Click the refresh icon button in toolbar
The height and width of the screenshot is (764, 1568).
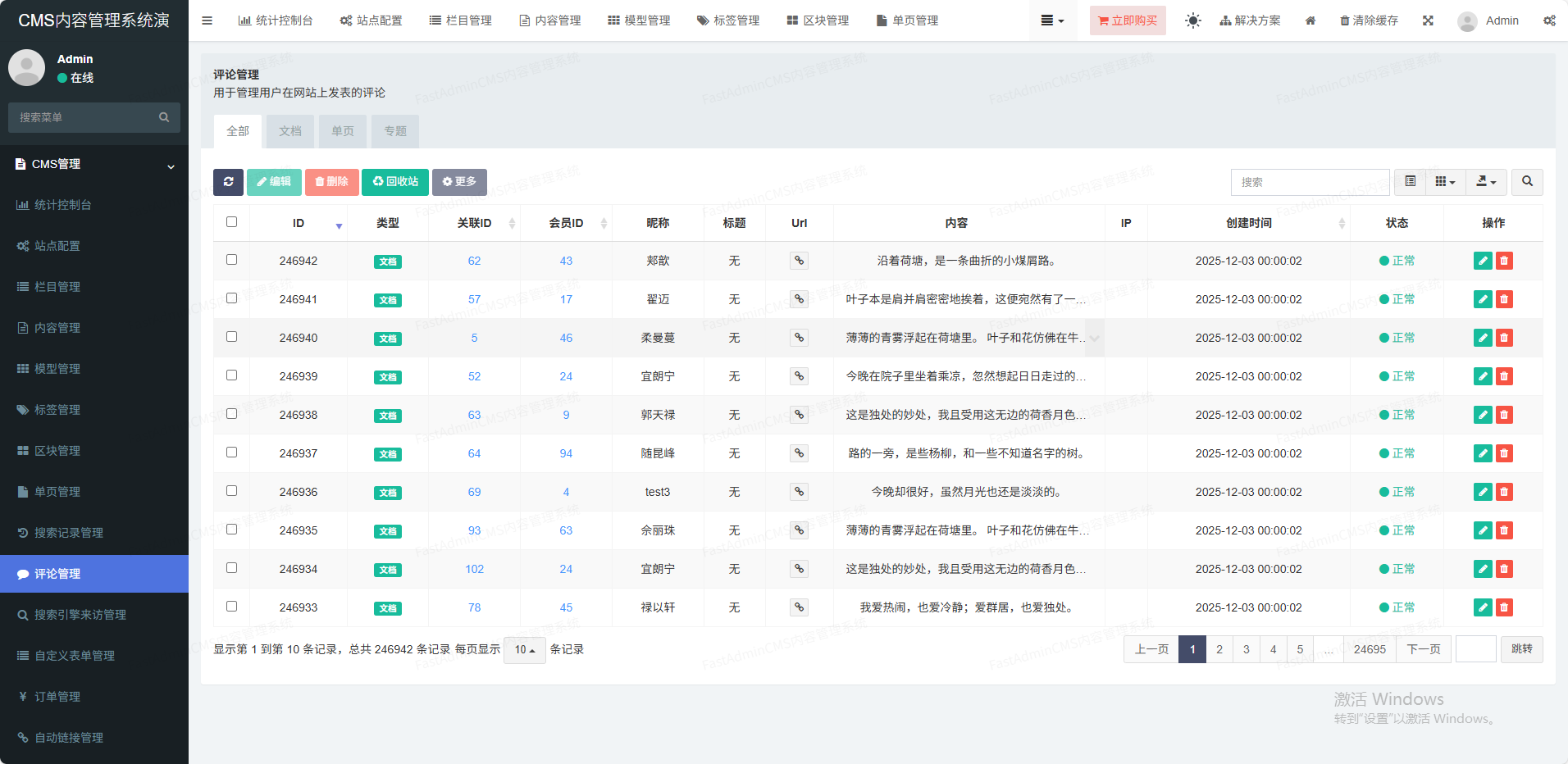pyautogui.click(x=228, y=182)
